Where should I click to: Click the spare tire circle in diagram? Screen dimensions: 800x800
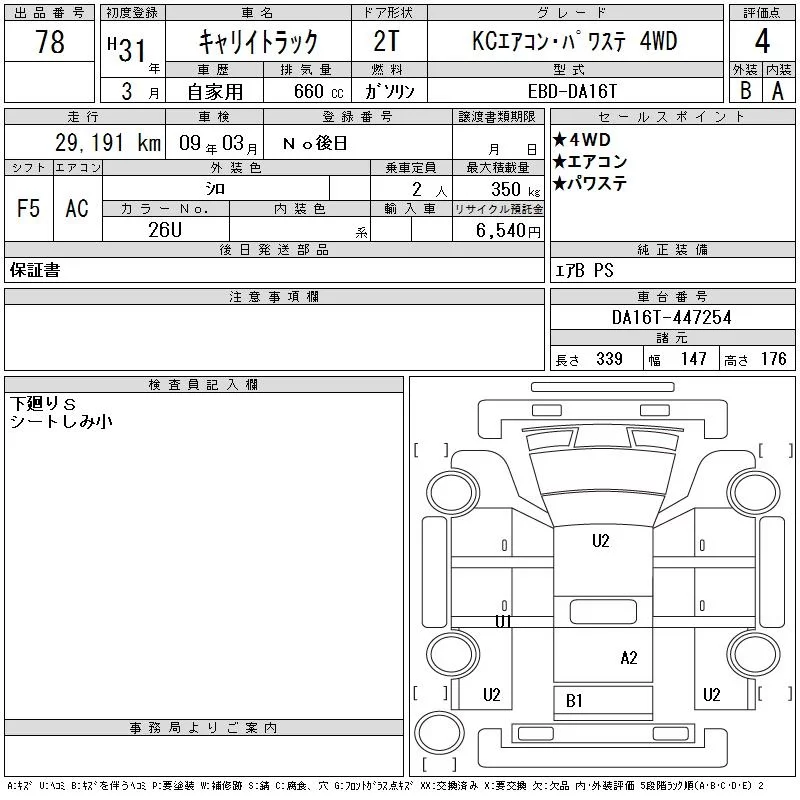click(439, 732)
